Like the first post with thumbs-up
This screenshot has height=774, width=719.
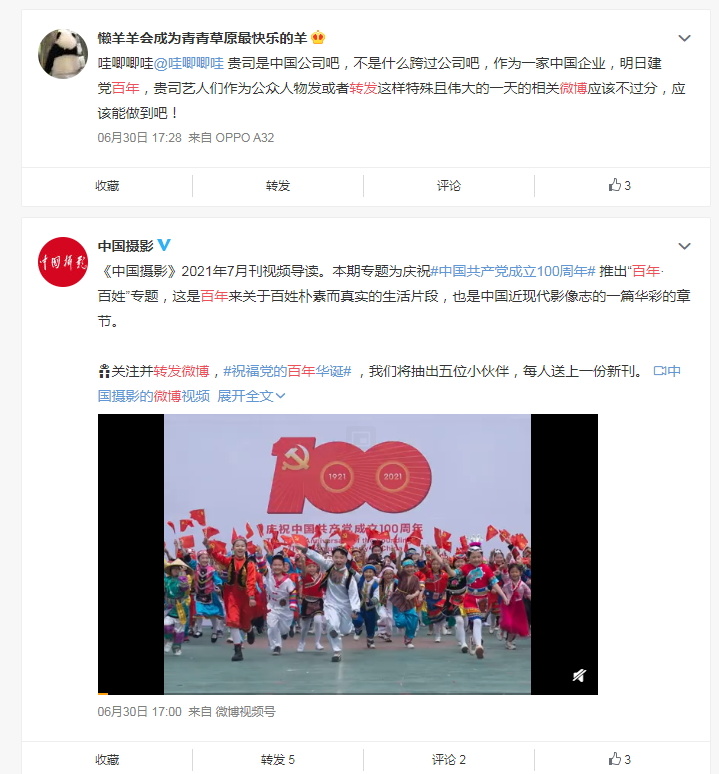tap(620, 186)
